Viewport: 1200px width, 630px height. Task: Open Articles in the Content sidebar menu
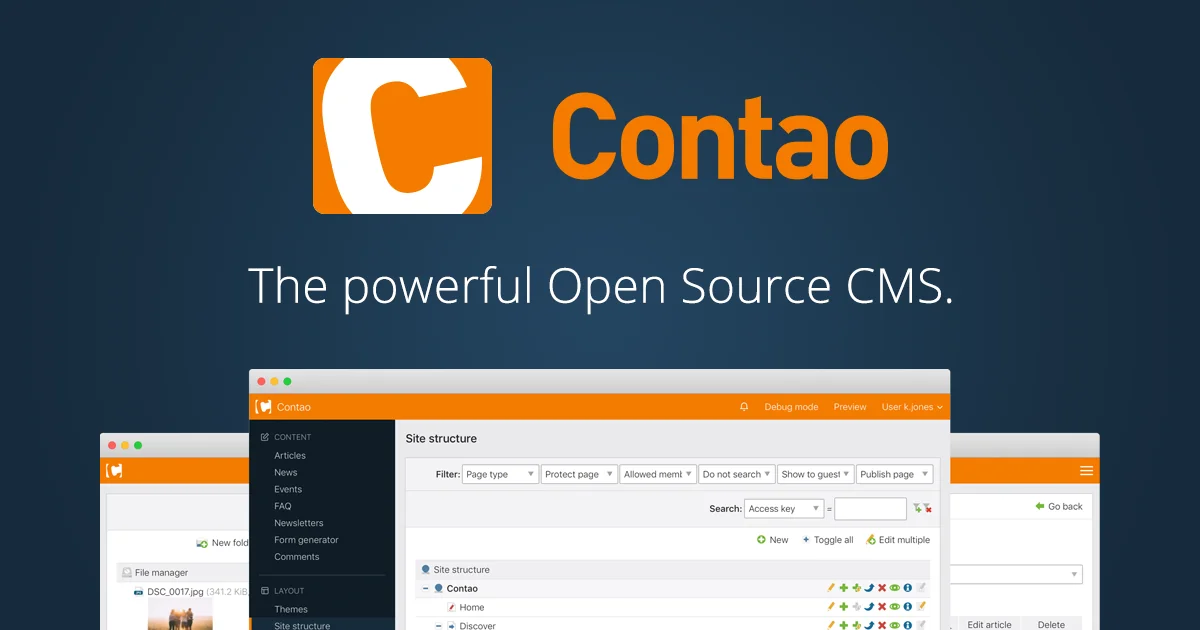(x=290, y=455)
